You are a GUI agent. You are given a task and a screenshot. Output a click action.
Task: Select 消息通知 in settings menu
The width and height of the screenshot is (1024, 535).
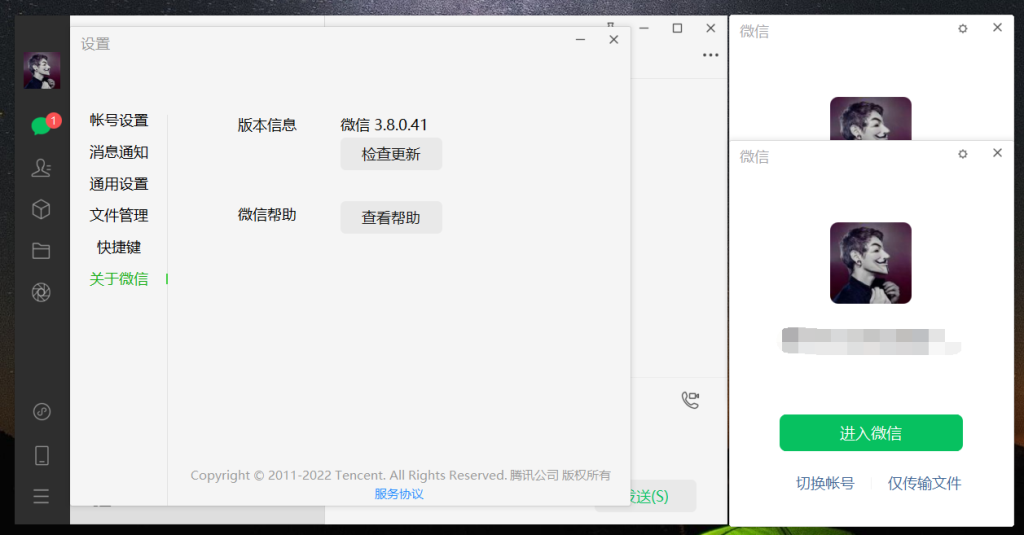tap(119, 152)
